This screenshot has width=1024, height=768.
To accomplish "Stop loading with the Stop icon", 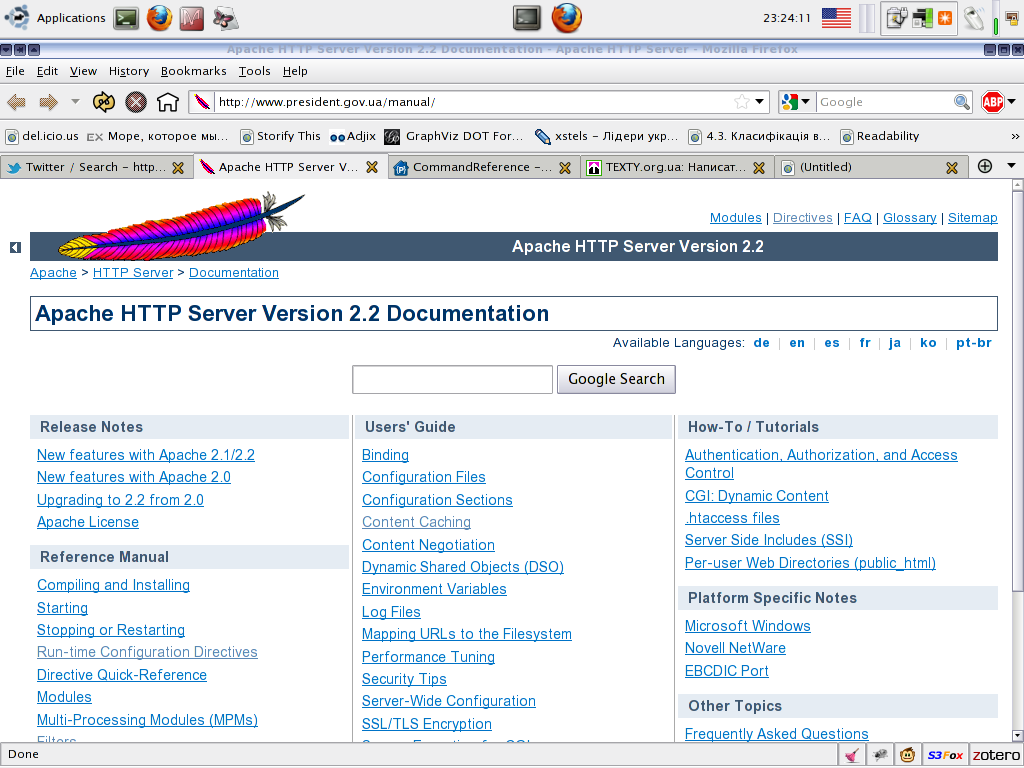I will coord(136,102).
